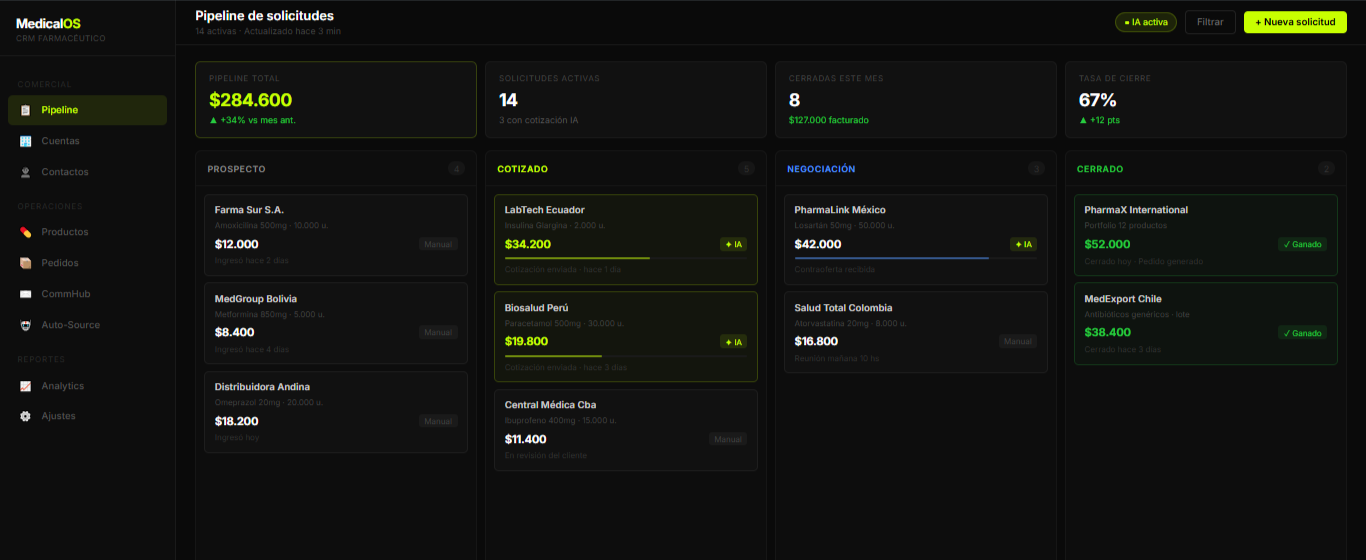Image resolution: width=1366 pixels, height=560 pixels.
Task: Click the Cerrado column count badge
Action: tap(1326, 169)
